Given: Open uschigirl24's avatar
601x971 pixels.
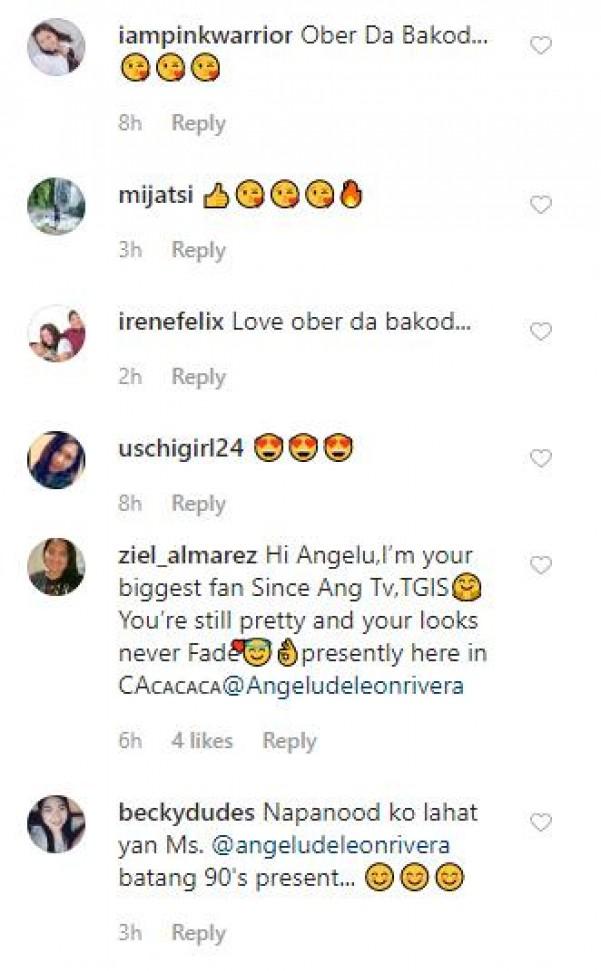Looking at the screenshot, I should [x=56, y=460].
